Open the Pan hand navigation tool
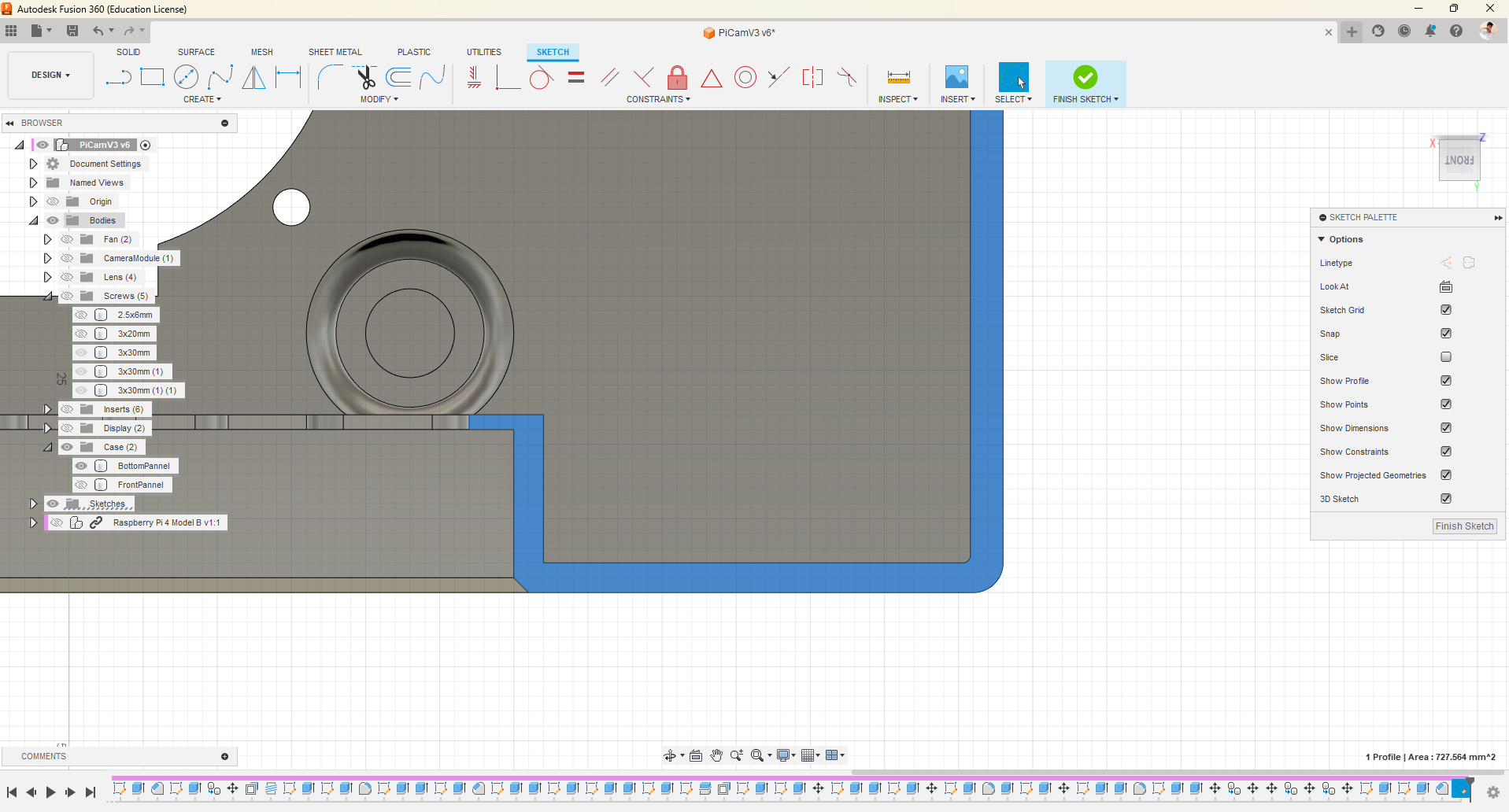The height and width of the screenshot is (812, 1509). (x=716, y=755)
